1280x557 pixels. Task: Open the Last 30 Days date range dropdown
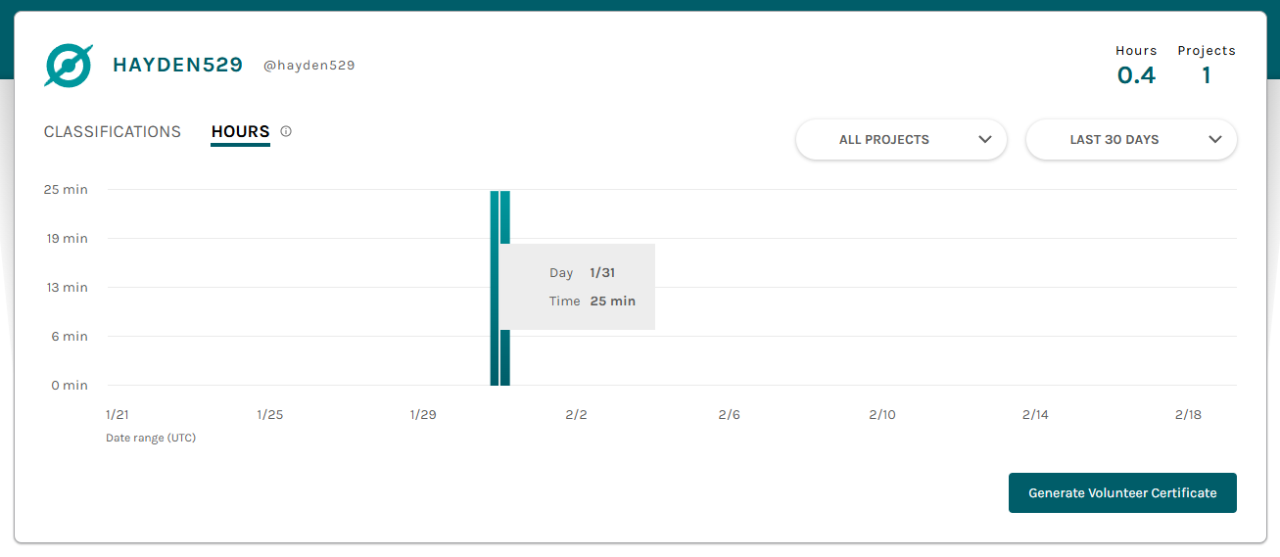(x=1130, y=140)
